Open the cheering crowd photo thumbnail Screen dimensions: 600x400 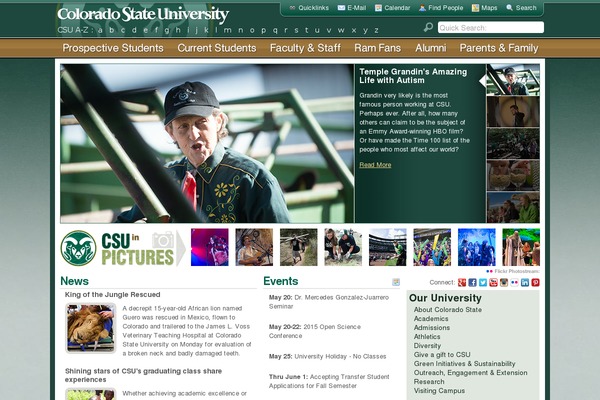tap(432, 247)
